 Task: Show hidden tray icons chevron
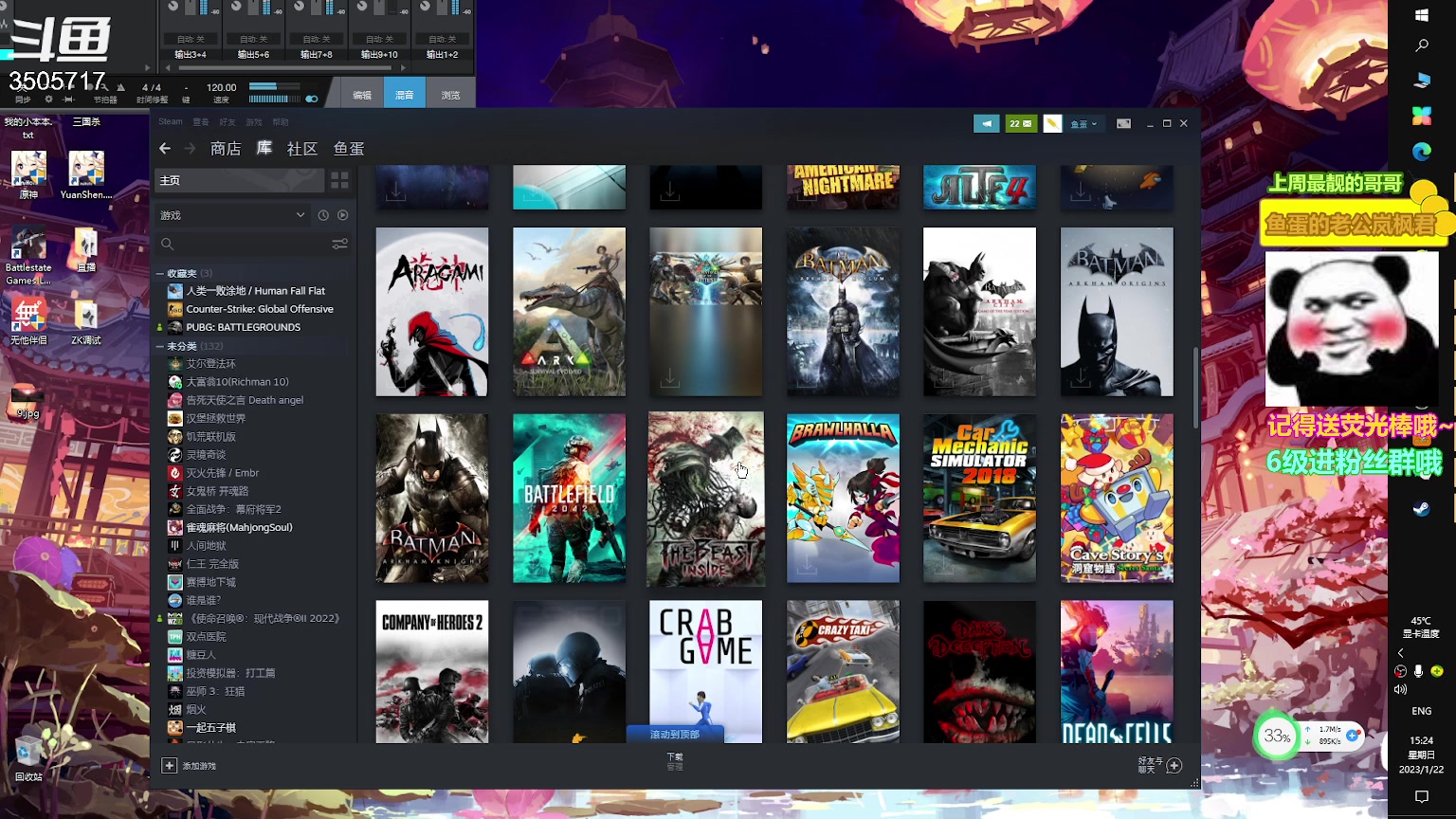pos(1400,653)
